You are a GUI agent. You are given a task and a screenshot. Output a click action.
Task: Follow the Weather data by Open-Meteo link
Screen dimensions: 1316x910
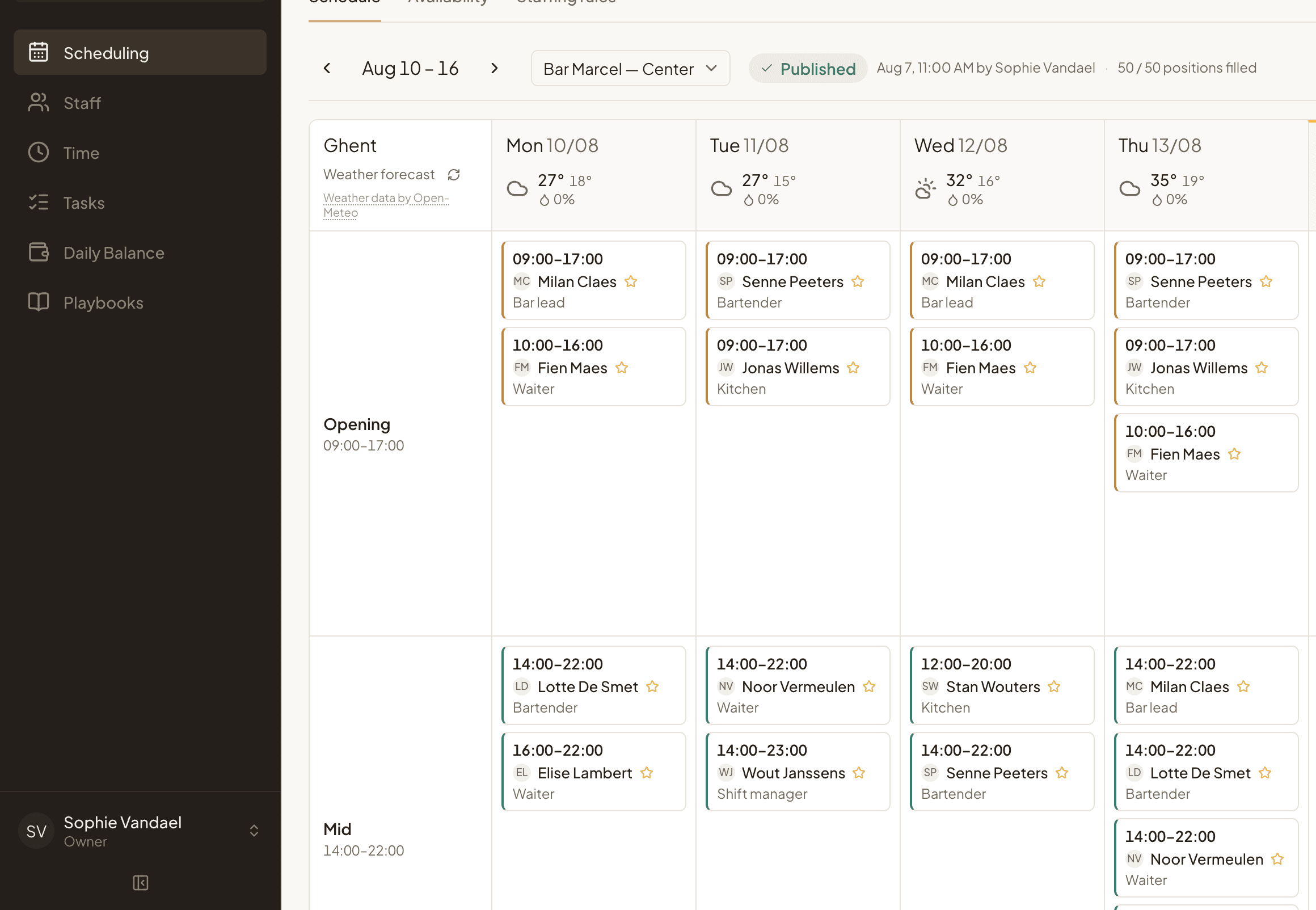pos(386,205)
